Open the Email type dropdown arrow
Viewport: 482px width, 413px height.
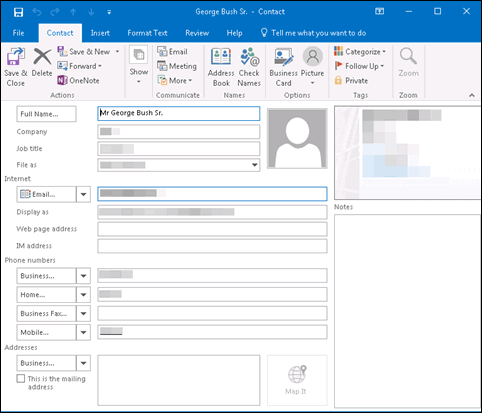point(83,194)
